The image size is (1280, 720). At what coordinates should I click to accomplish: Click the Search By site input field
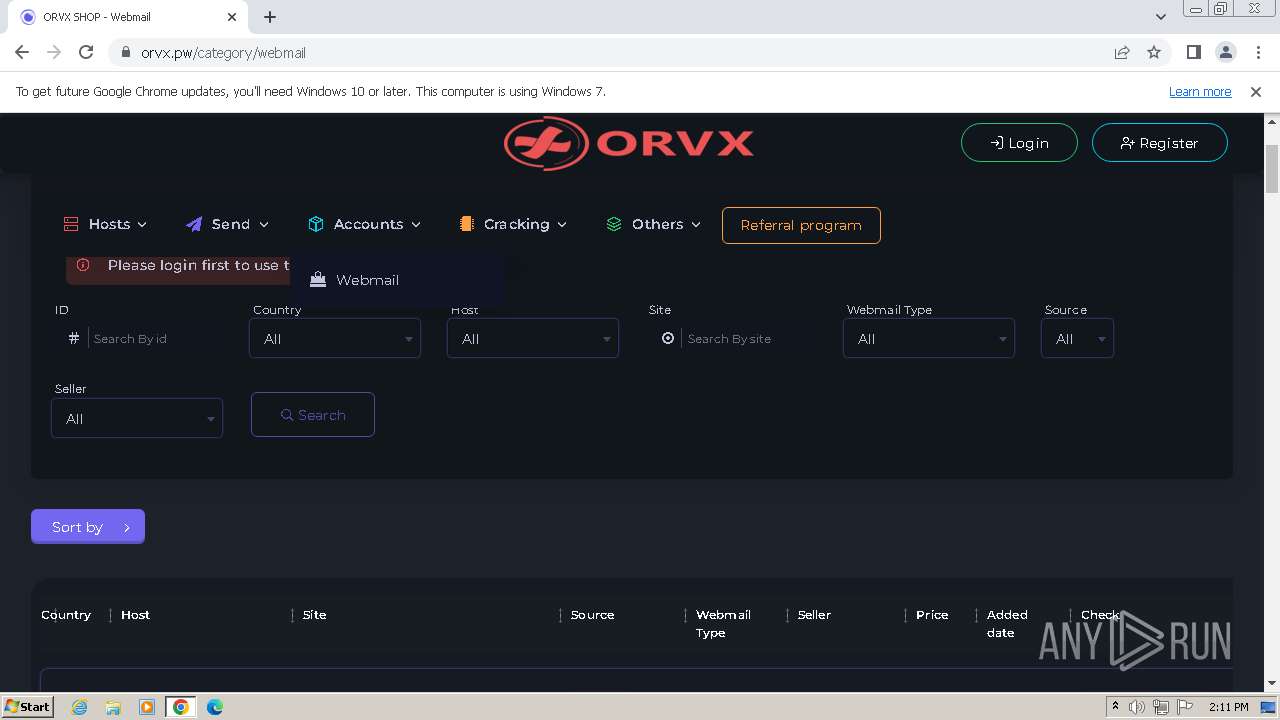click(x=750, y=339)
